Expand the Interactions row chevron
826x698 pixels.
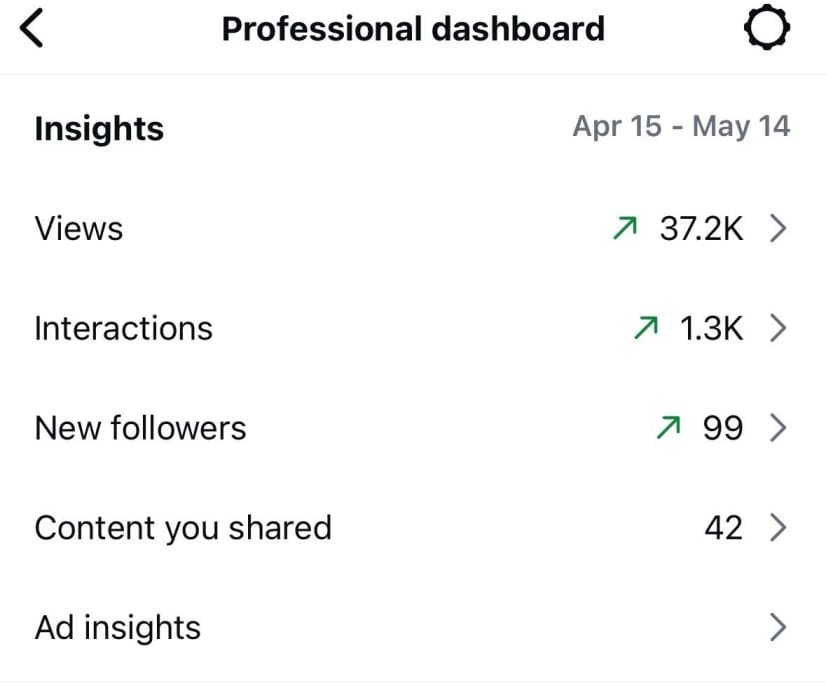click(x=778, y=329)
